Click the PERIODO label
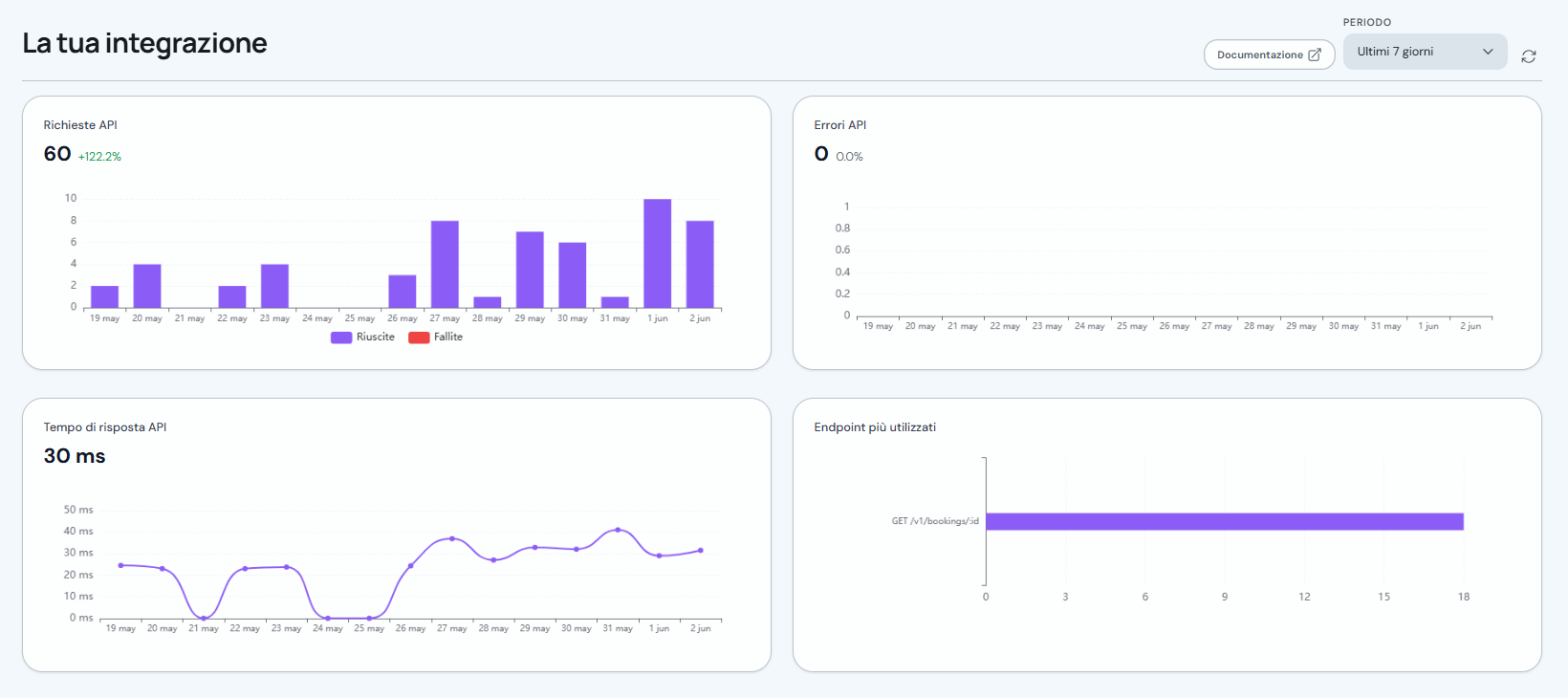 pos(1367,22)
